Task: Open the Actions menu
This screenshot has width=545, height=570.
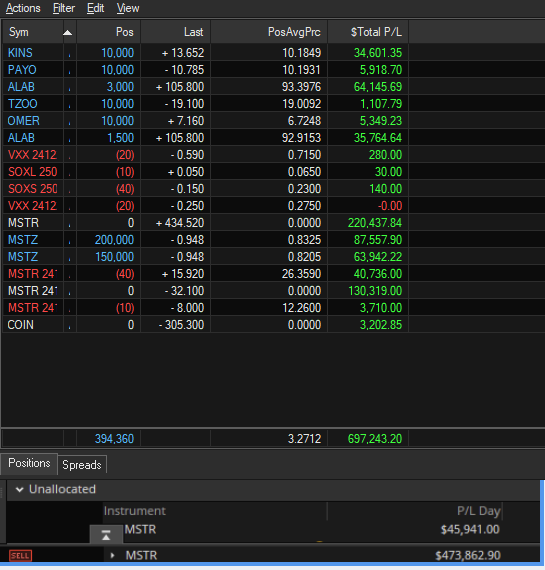Action: click(x=23, y=8)
